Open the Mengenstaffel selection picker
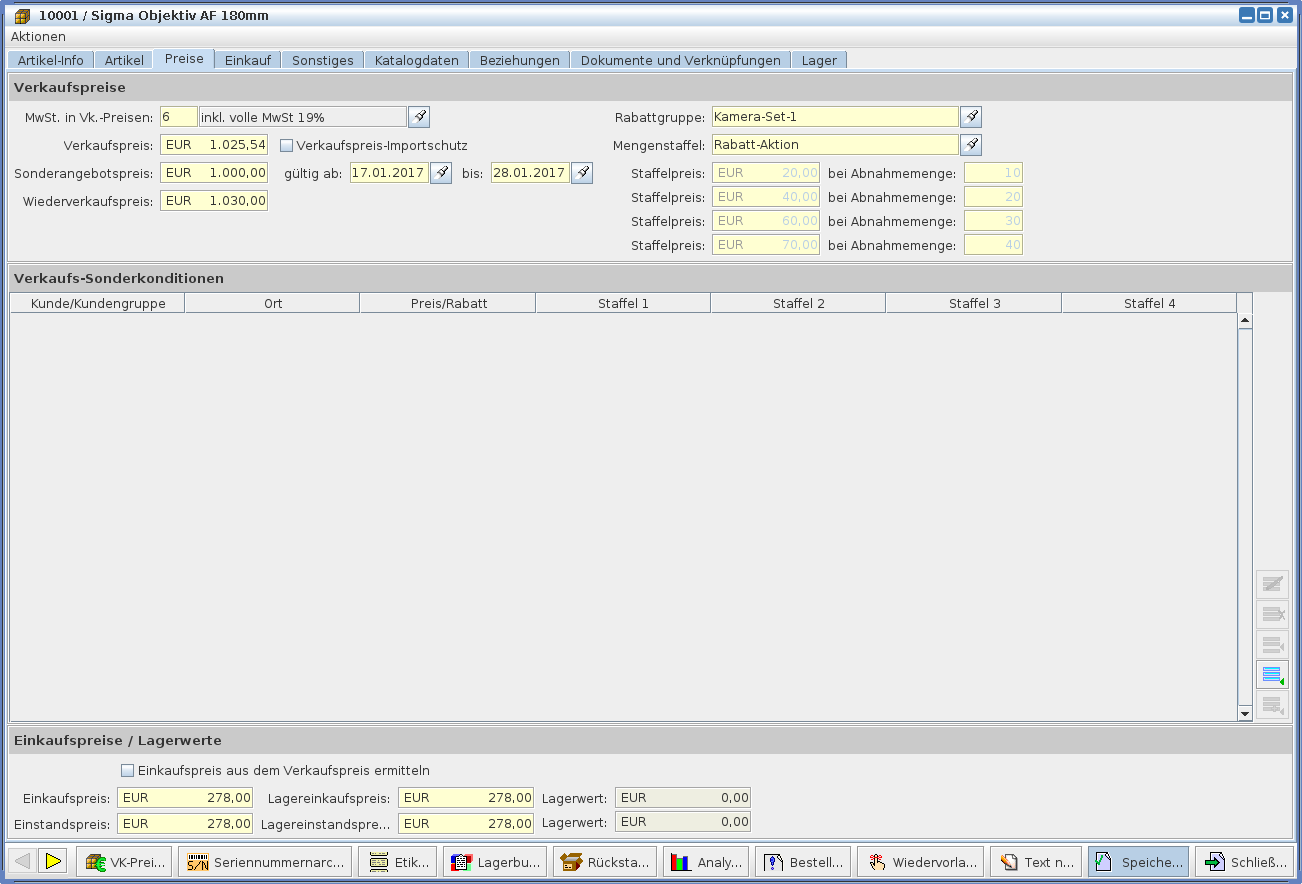1302x884 pixels. pos(970,145)
